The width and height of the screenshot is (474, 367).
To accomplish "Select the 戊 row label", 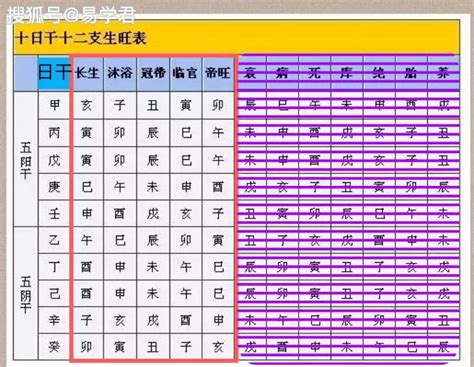I will [x=54, y=160].
